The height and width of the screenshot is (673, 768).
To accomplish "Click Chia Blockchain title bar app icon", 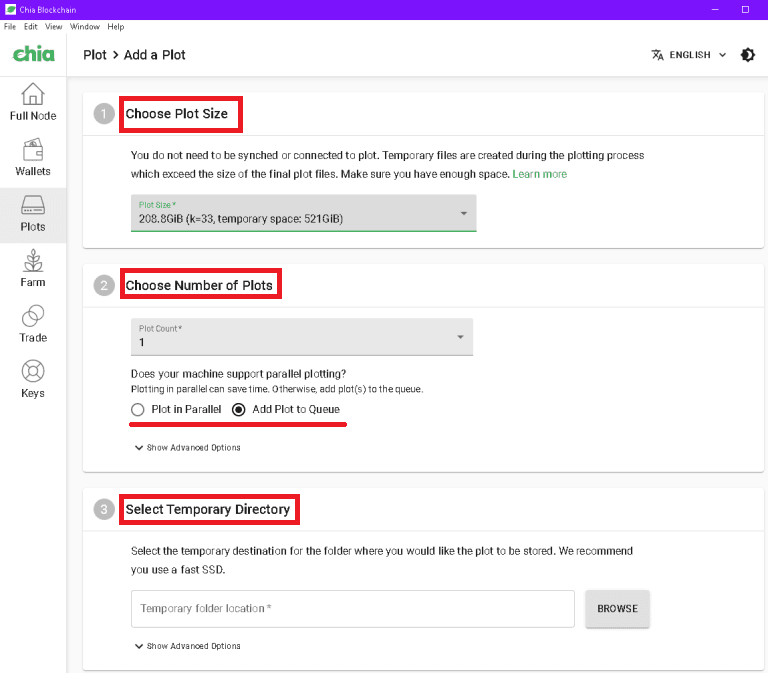I will pyautogui.click(x=10, y=9).
